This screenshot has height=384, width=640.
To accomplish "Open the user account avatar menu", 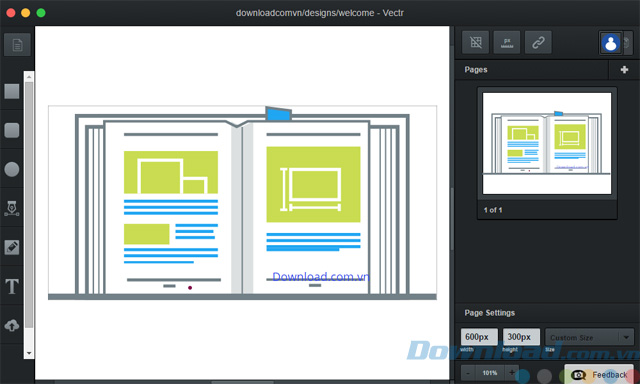I will (611, 42).
